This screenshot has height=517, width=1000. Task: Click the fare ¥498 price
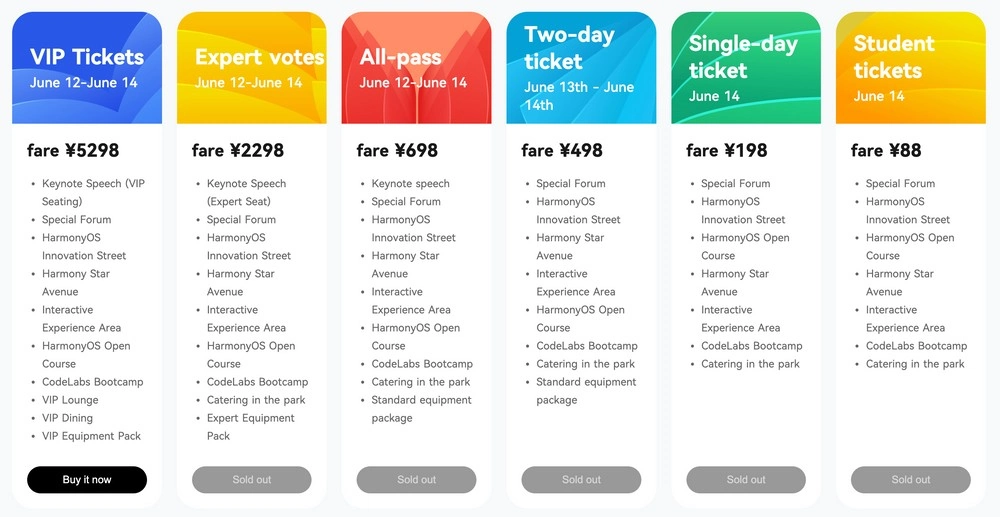click(562, 150)
